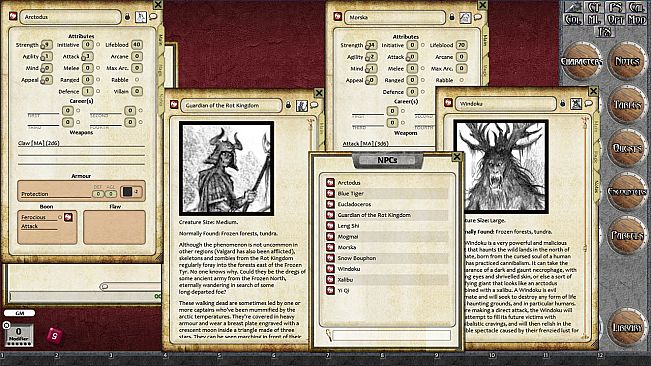The height and width of the screenshot is (366, 651).
Task: Select Eucladoceros in NPCs list
Action: 387,204
